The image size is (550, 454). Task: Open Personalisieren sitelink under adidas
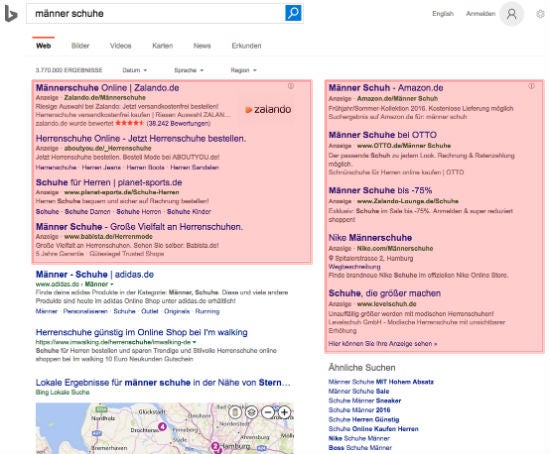[85, 311]
